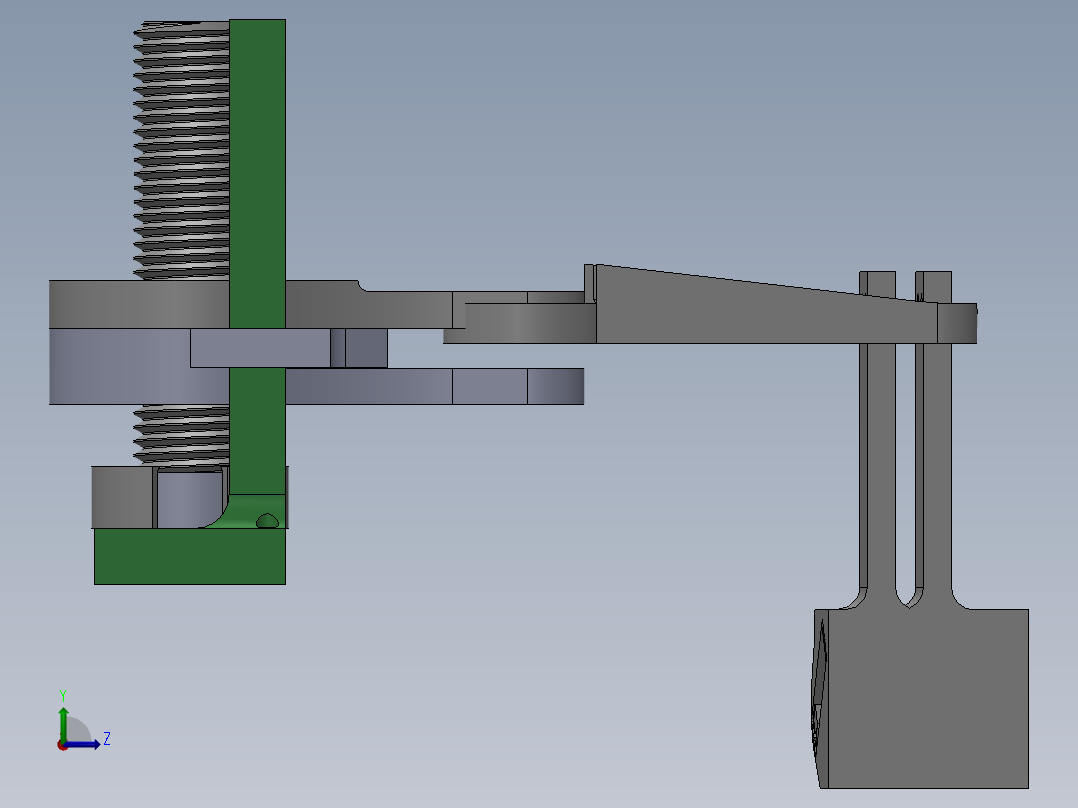Select the lower blue-gray plate extending to the right
Viewport: 1078px width, 808px height.
click(433, 386)
